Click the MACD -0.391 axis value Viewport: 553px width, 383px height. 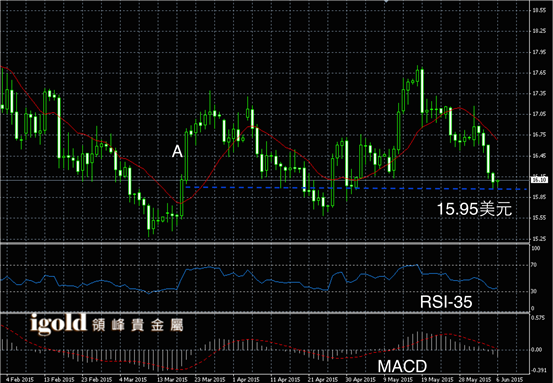click(x=538, y=370)
